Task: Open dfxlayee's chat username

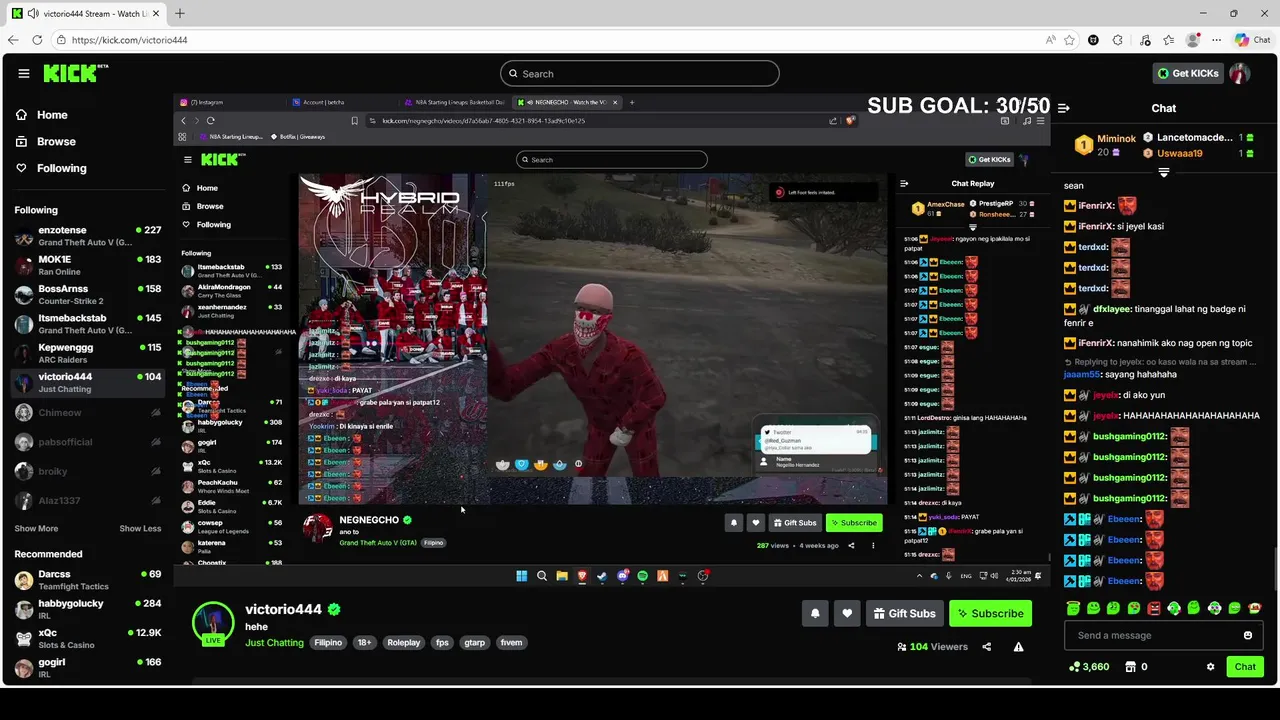Action: click(1112, 310)
